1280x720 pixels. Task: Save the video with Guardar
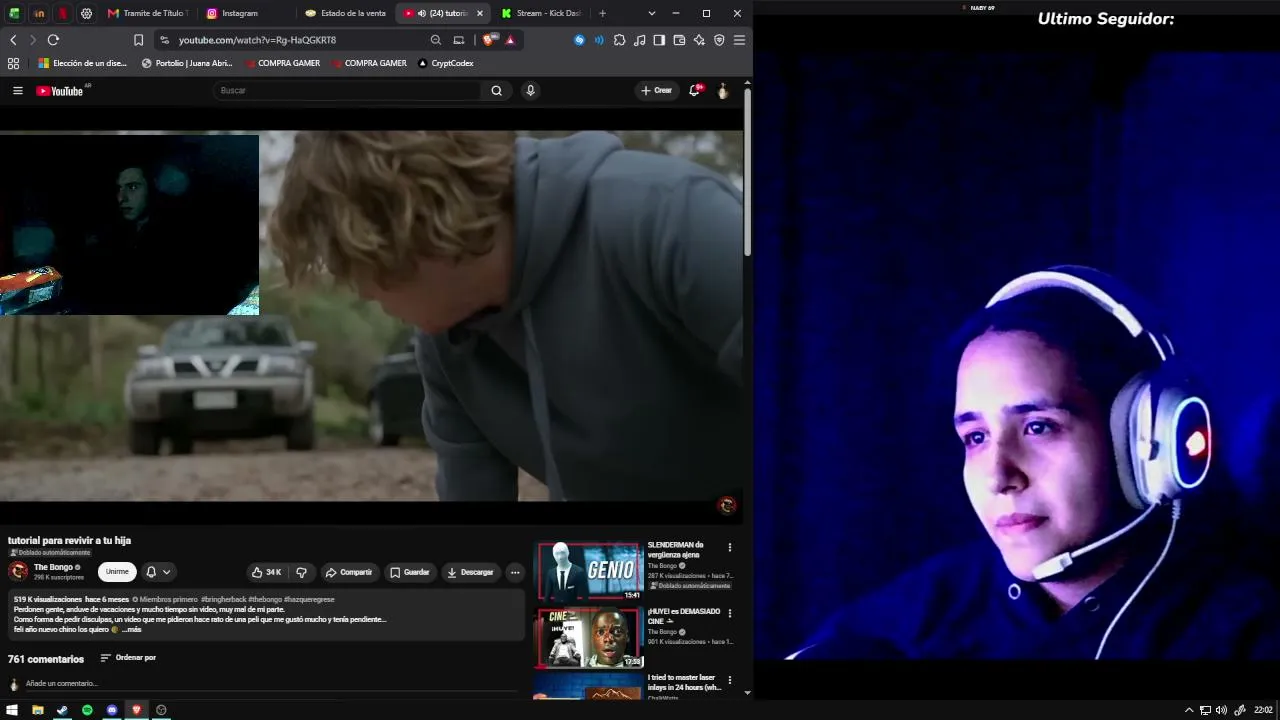coord(410,573)
